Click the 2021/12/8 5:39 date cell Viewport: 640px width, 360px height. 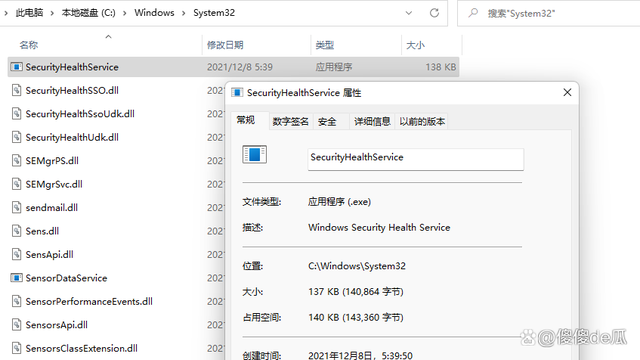[x=240, y=67]
